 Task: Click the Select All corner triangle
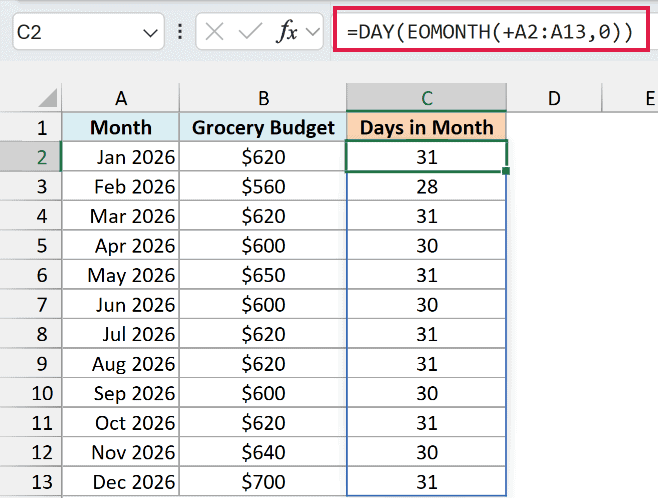click(x=47, y=98)
